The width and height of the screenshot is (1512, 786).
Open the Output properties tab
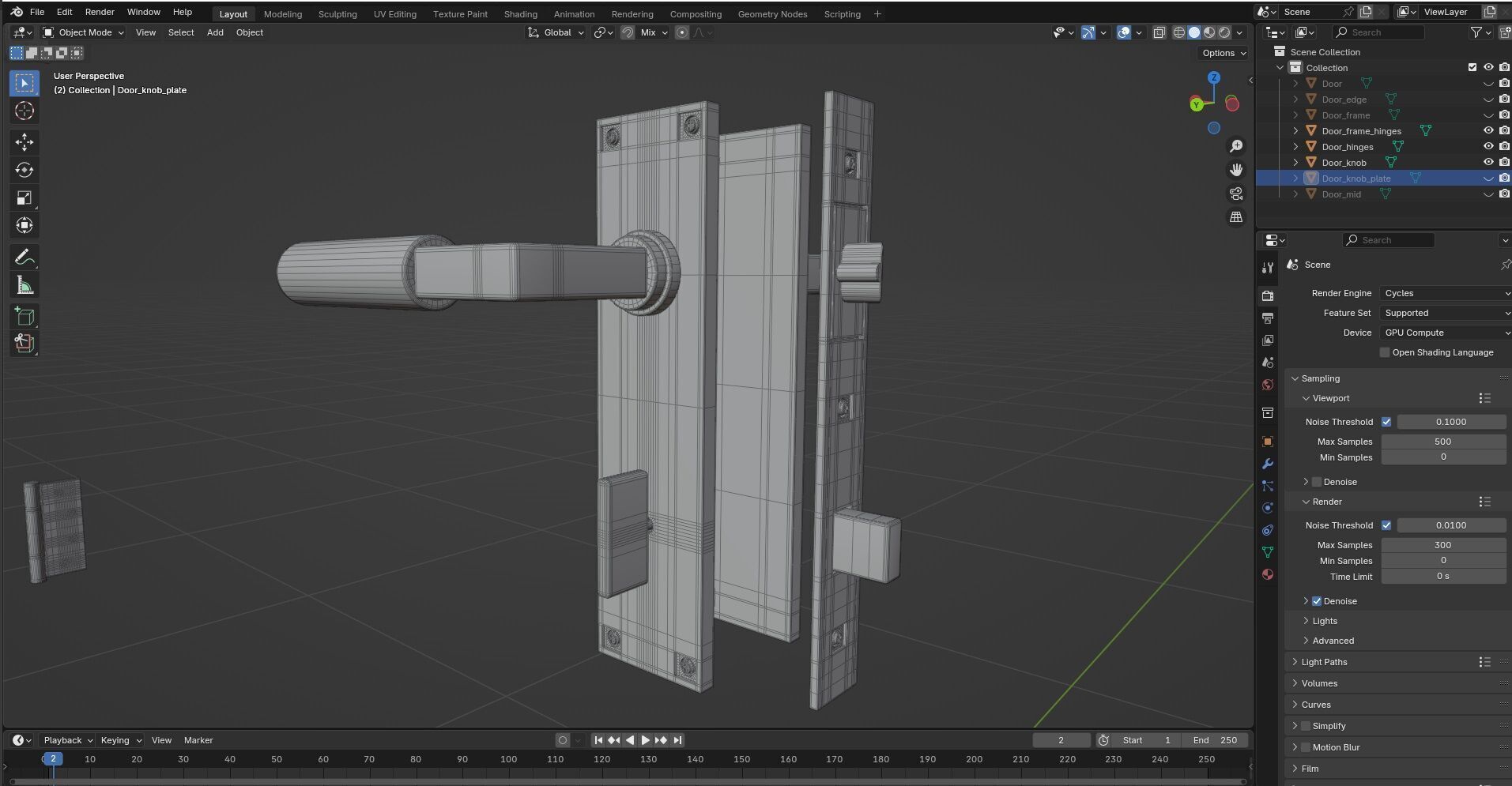[x=1268, y=318]
